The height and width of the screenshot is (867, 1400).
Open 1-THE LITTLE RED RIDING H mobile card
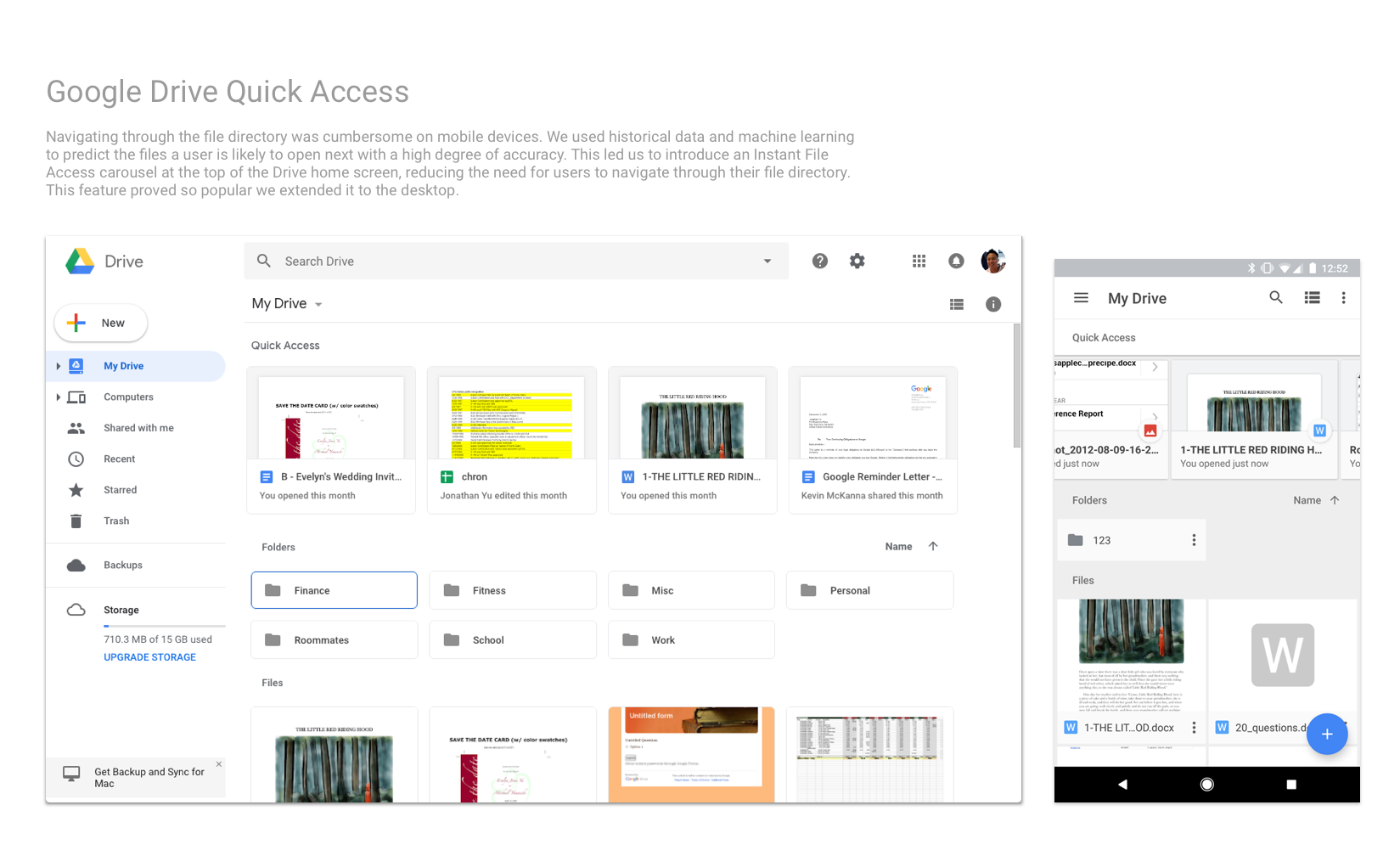pos(1254,419)
